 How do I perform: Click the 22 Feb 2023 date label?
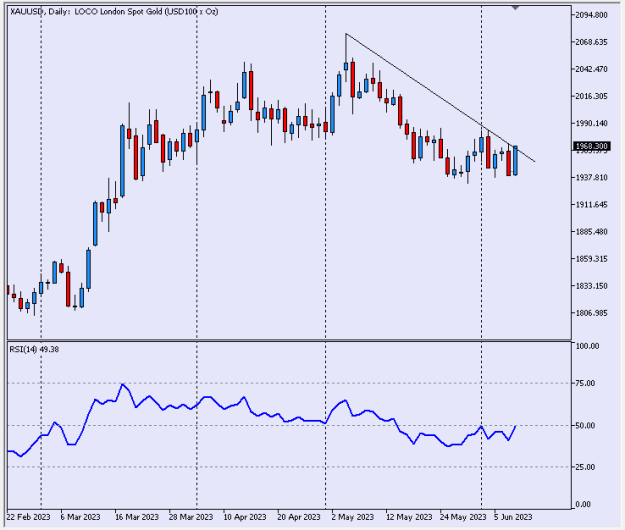point(28,517)
